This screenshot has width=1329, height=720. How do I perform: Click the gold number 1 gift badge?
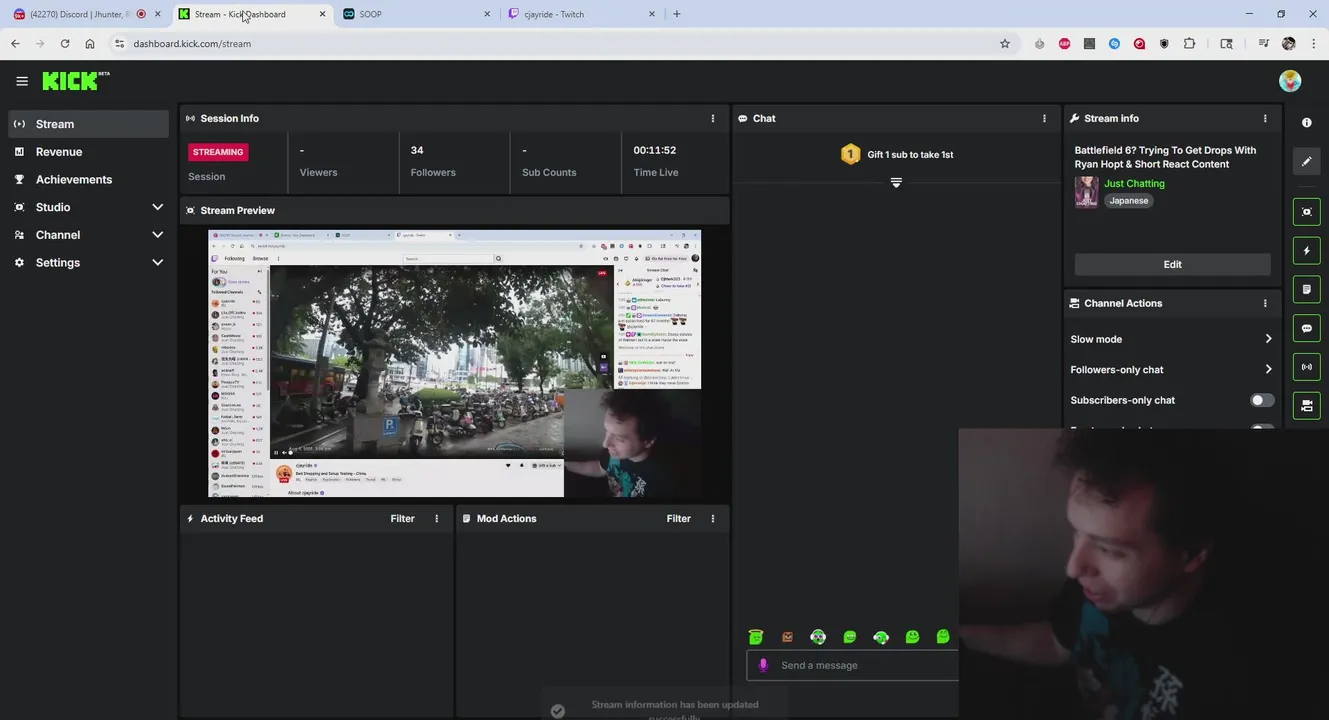point(850,154)
